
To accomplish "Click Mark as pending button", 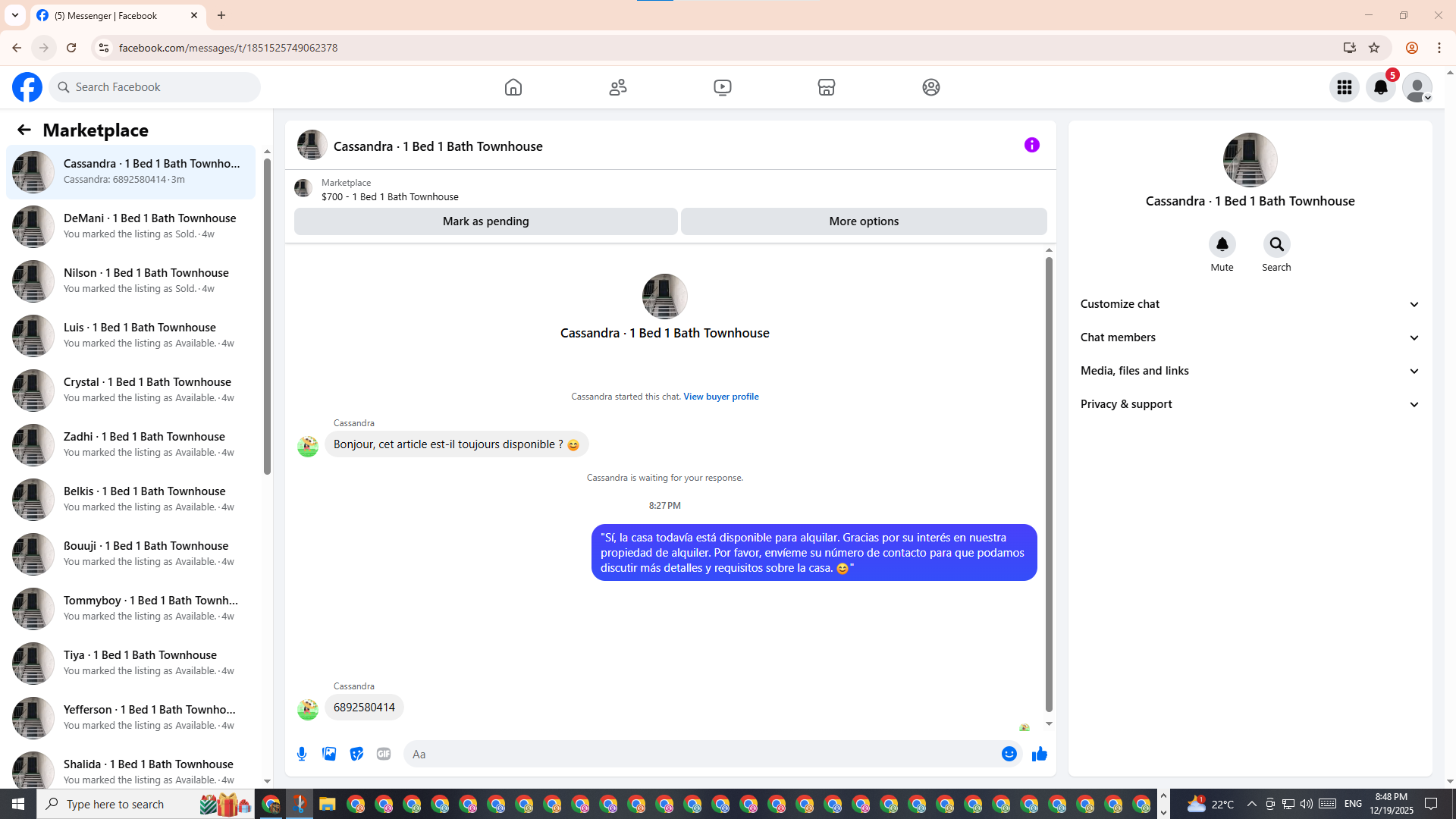I will point(485,221).
